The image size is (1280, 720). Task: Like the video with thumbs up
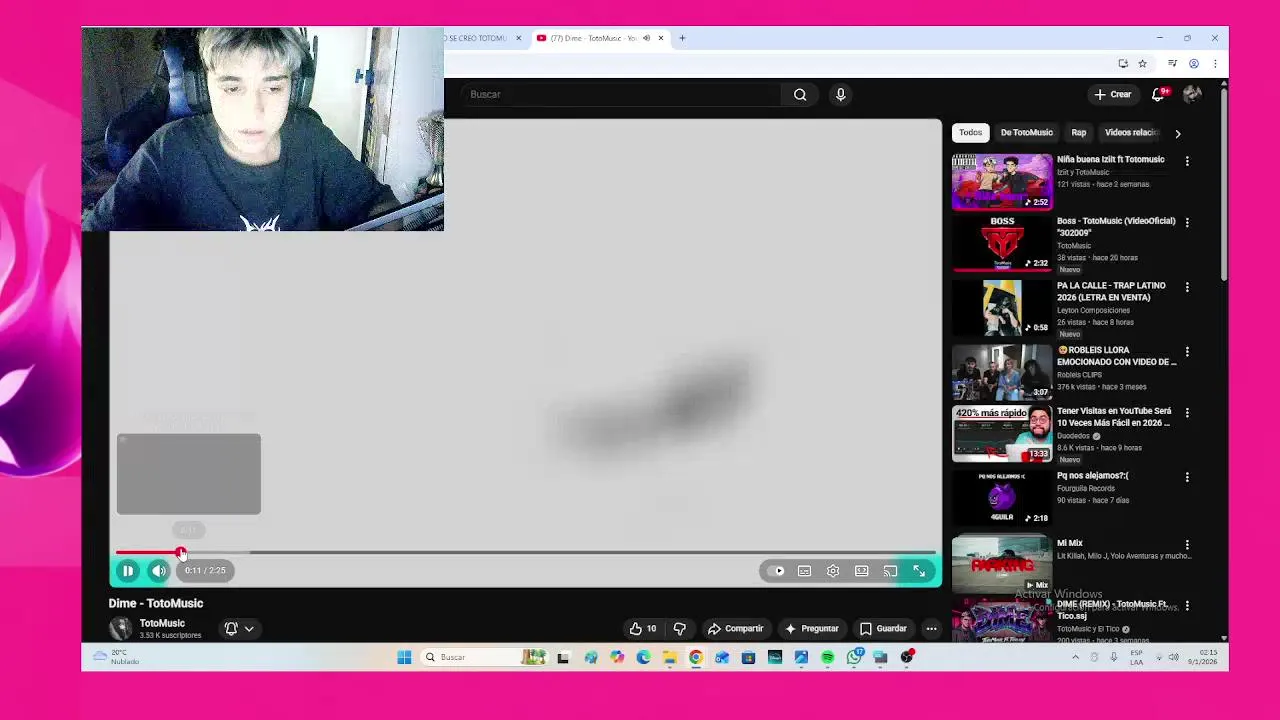click(x=643, y=629)
